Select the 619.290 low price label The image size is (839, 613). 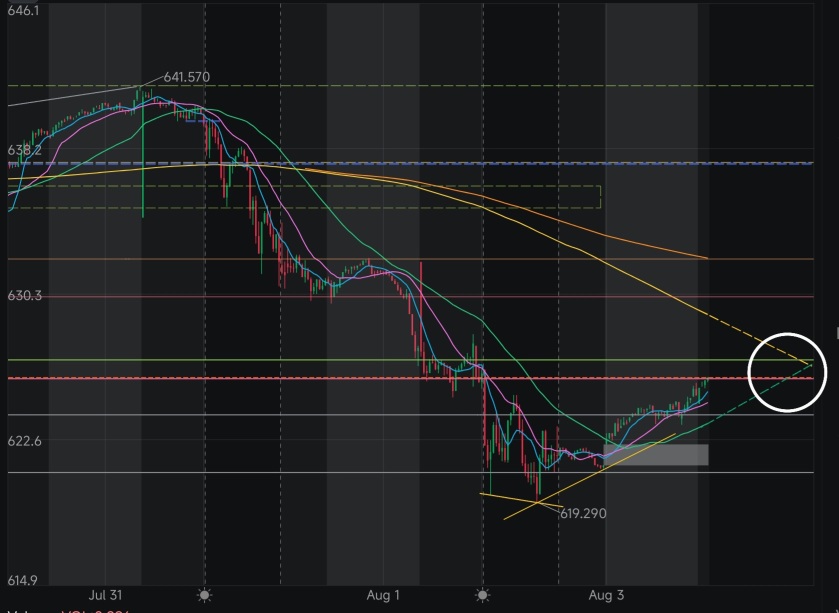point(583,514)
